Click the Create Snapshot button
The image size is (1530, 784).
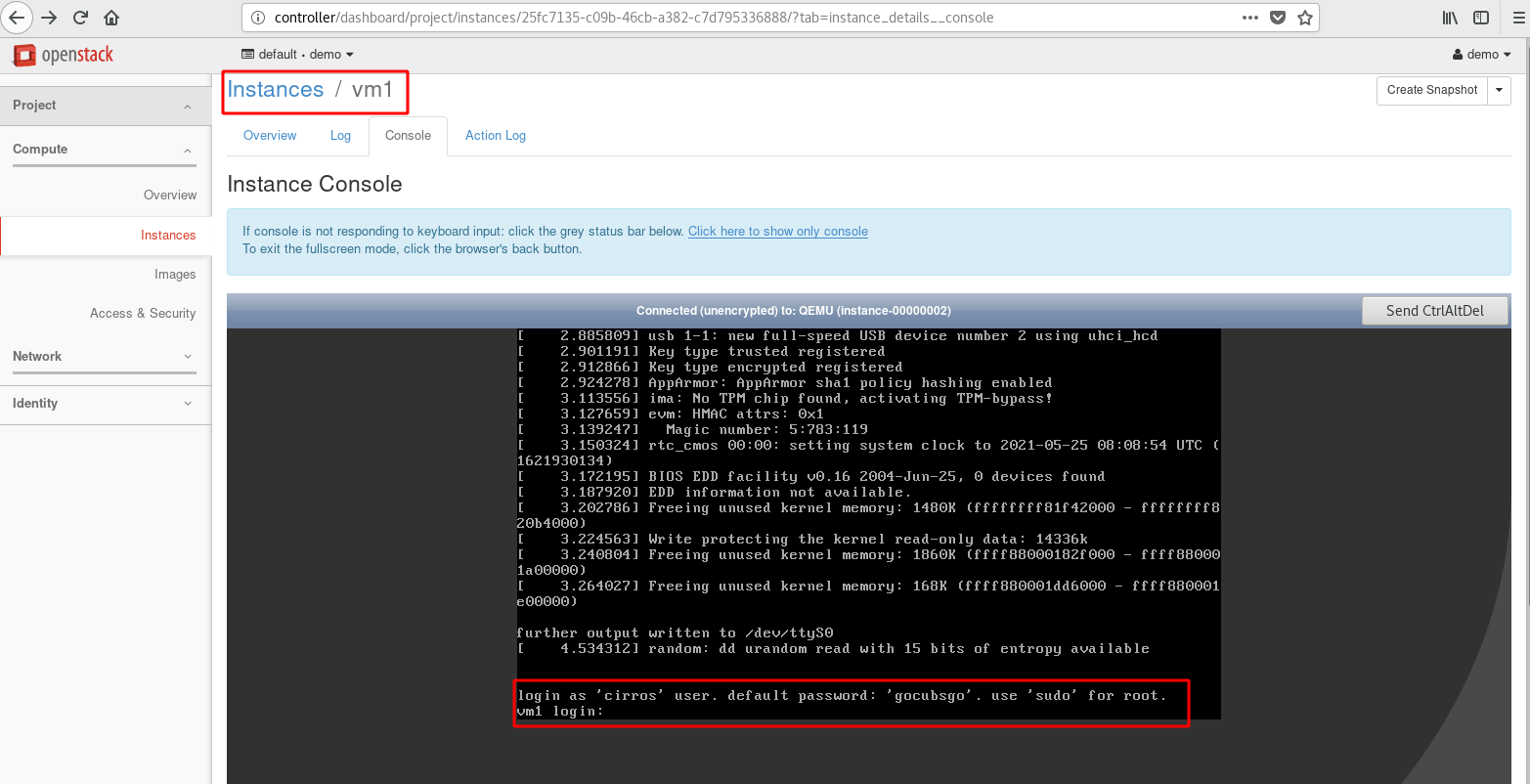pyautogui.click(x=1432, y=90)
